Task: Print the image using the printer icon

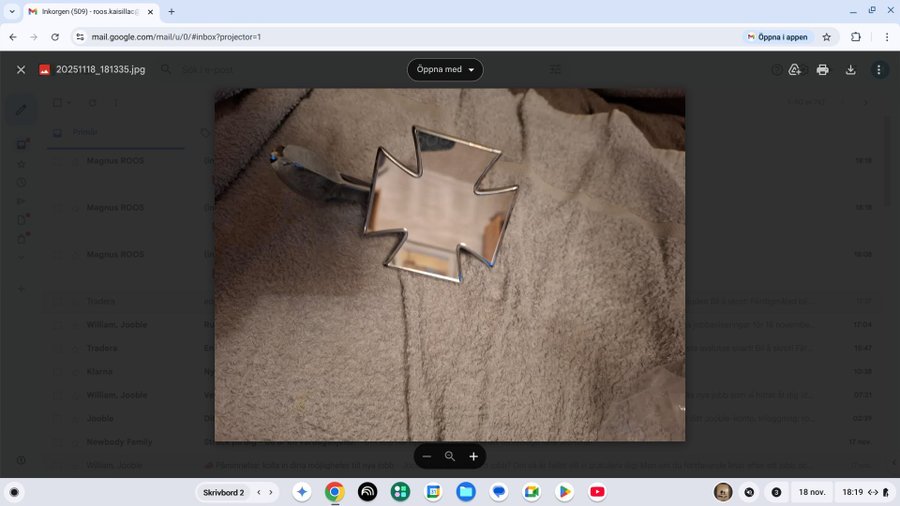Action: (822, 70)
